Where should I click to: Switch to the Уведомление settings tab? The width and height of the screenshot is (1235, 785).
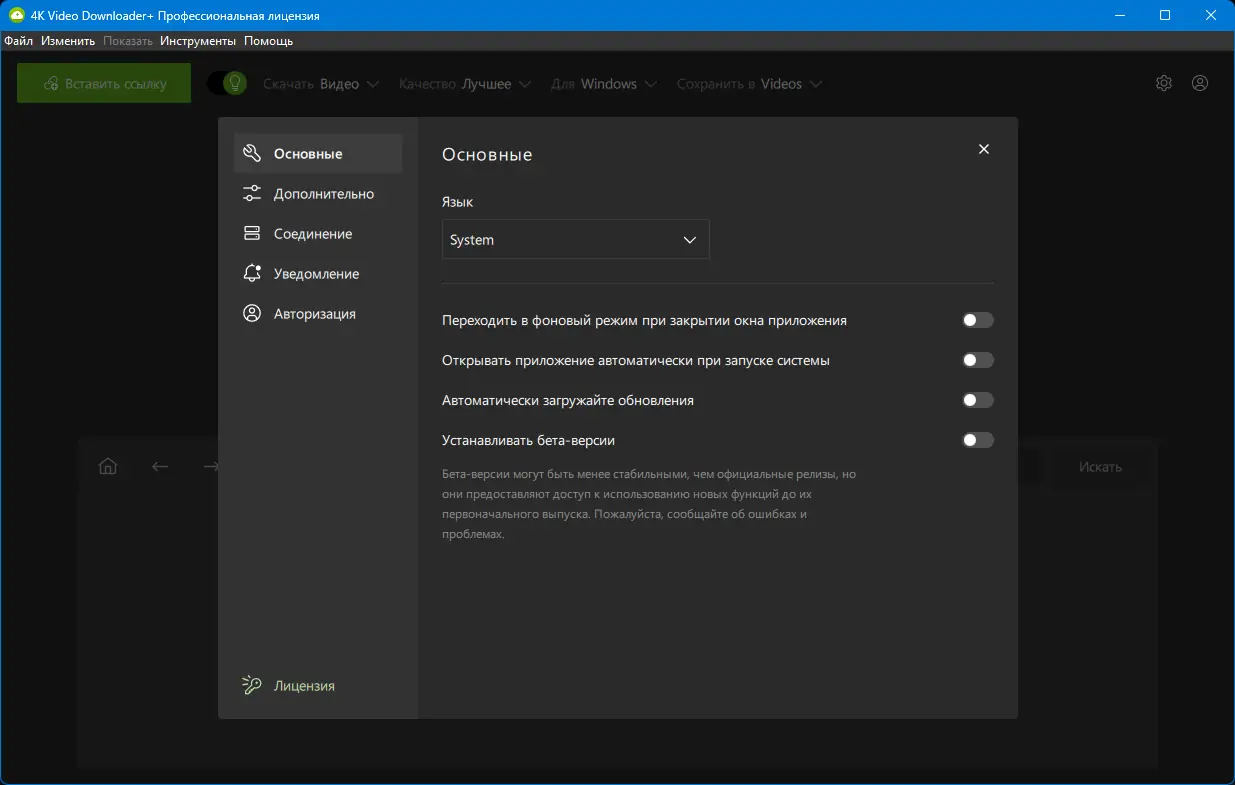(318, 274)
